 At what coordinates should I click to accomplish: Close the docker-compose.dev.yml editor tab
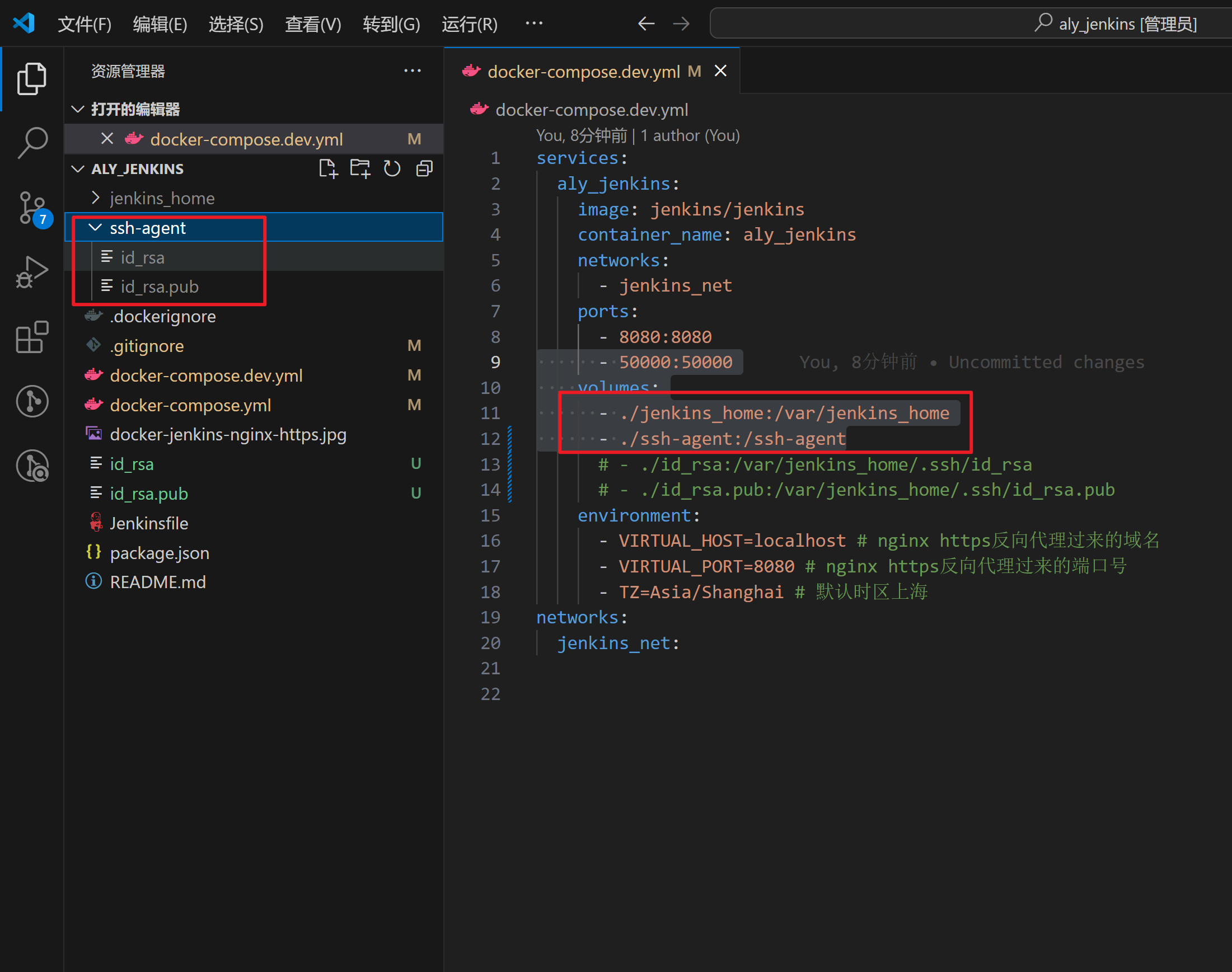click(x=721, y=71)
